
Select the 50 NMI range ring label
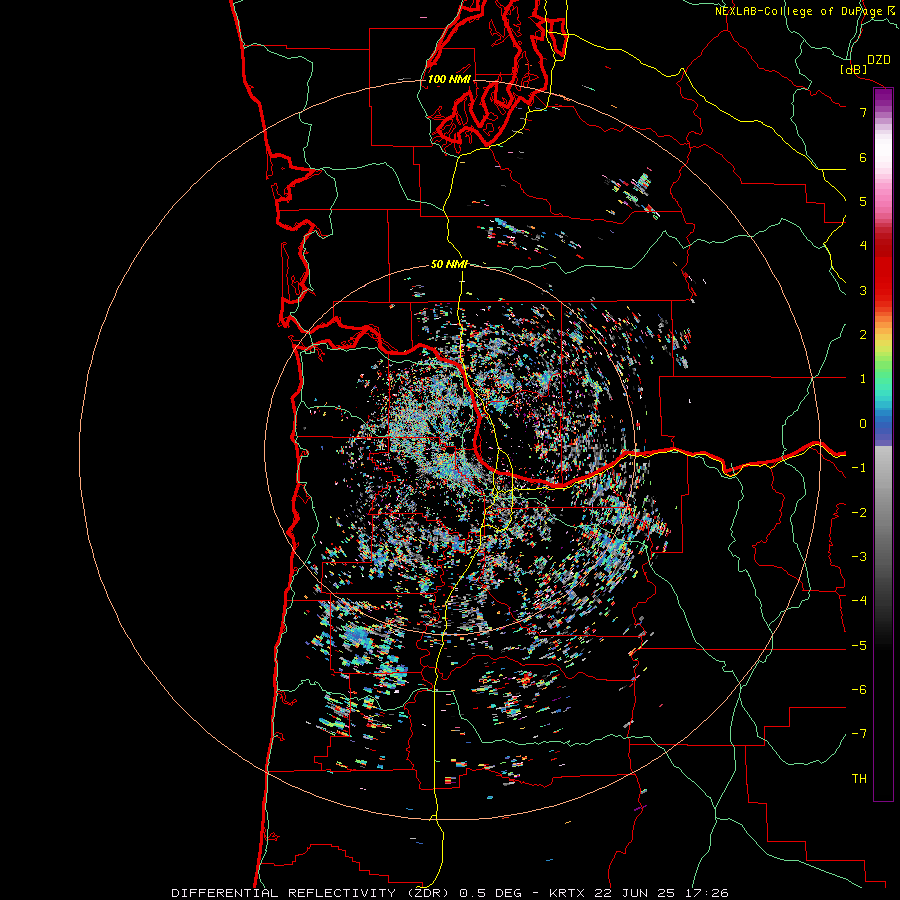449,264
